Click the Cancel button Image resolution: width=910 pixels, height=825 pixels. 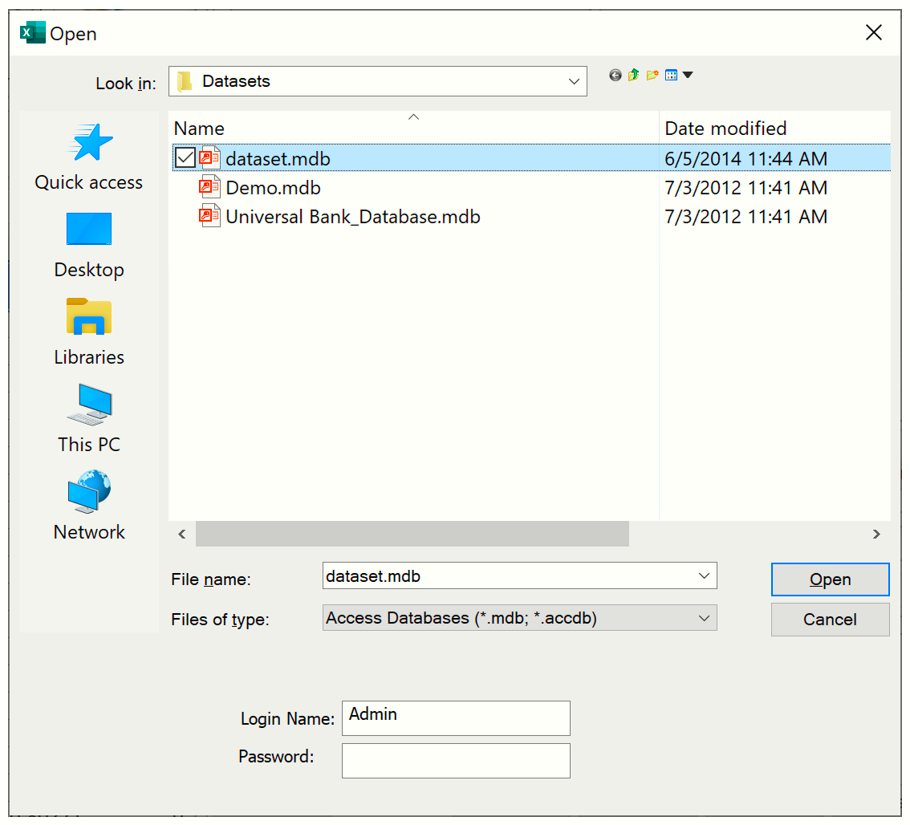click(829, 619)
